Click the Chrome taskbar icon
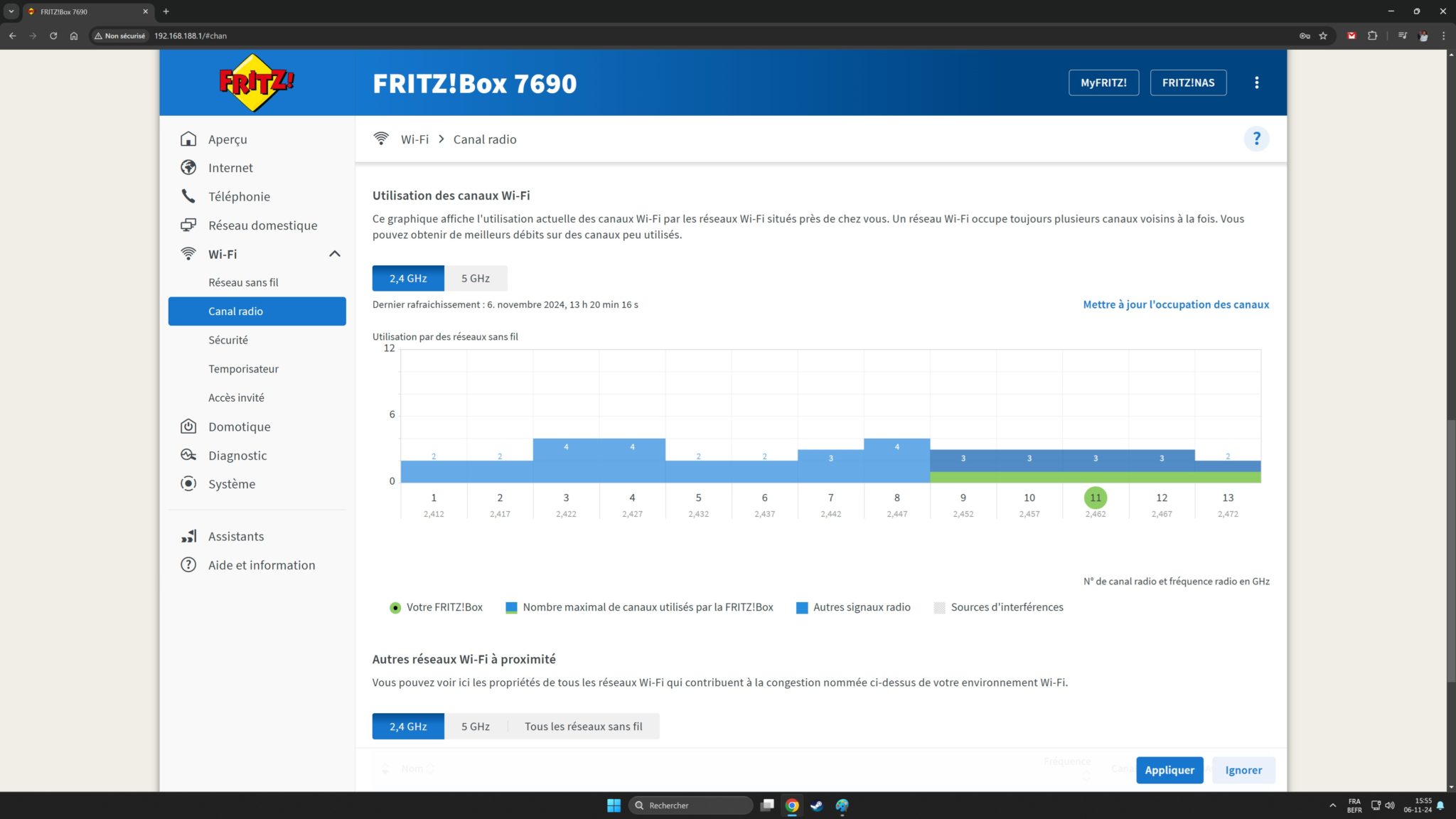The image size is (1456, 819). coord(792,805)
